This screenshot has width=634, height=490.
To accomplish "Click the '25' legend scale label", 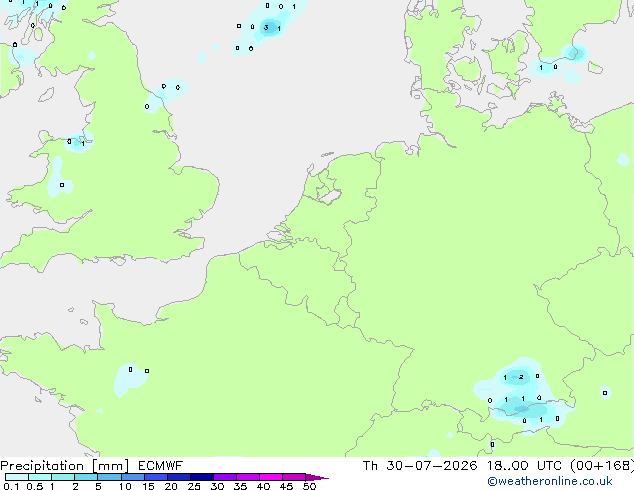I will (194, 486).
